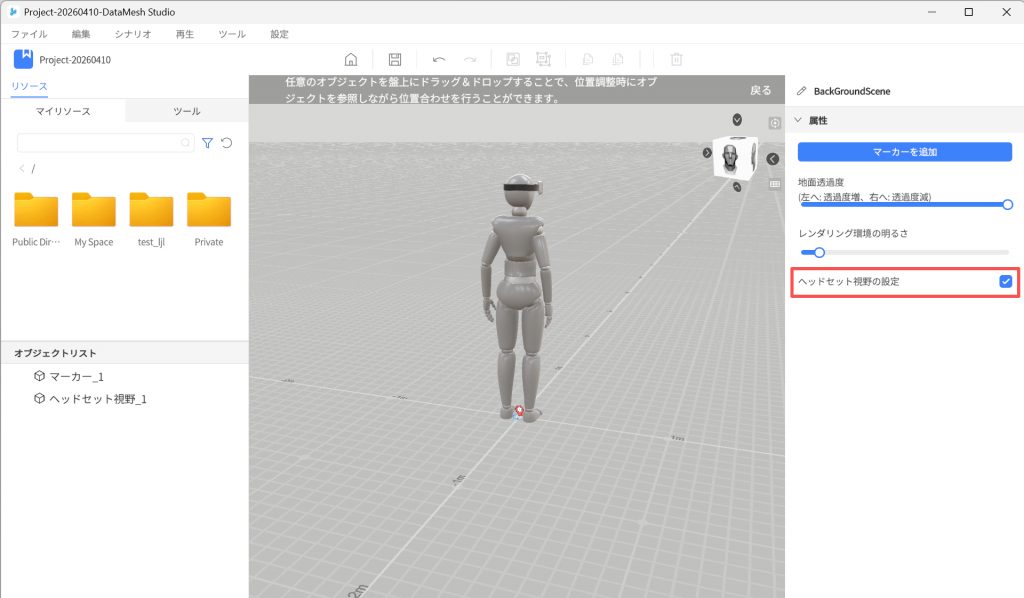Click the pencil icon beside BackGroundScene
This screenshot has height=598, width=1024.
pyautogui.click(x=801, y=91)
